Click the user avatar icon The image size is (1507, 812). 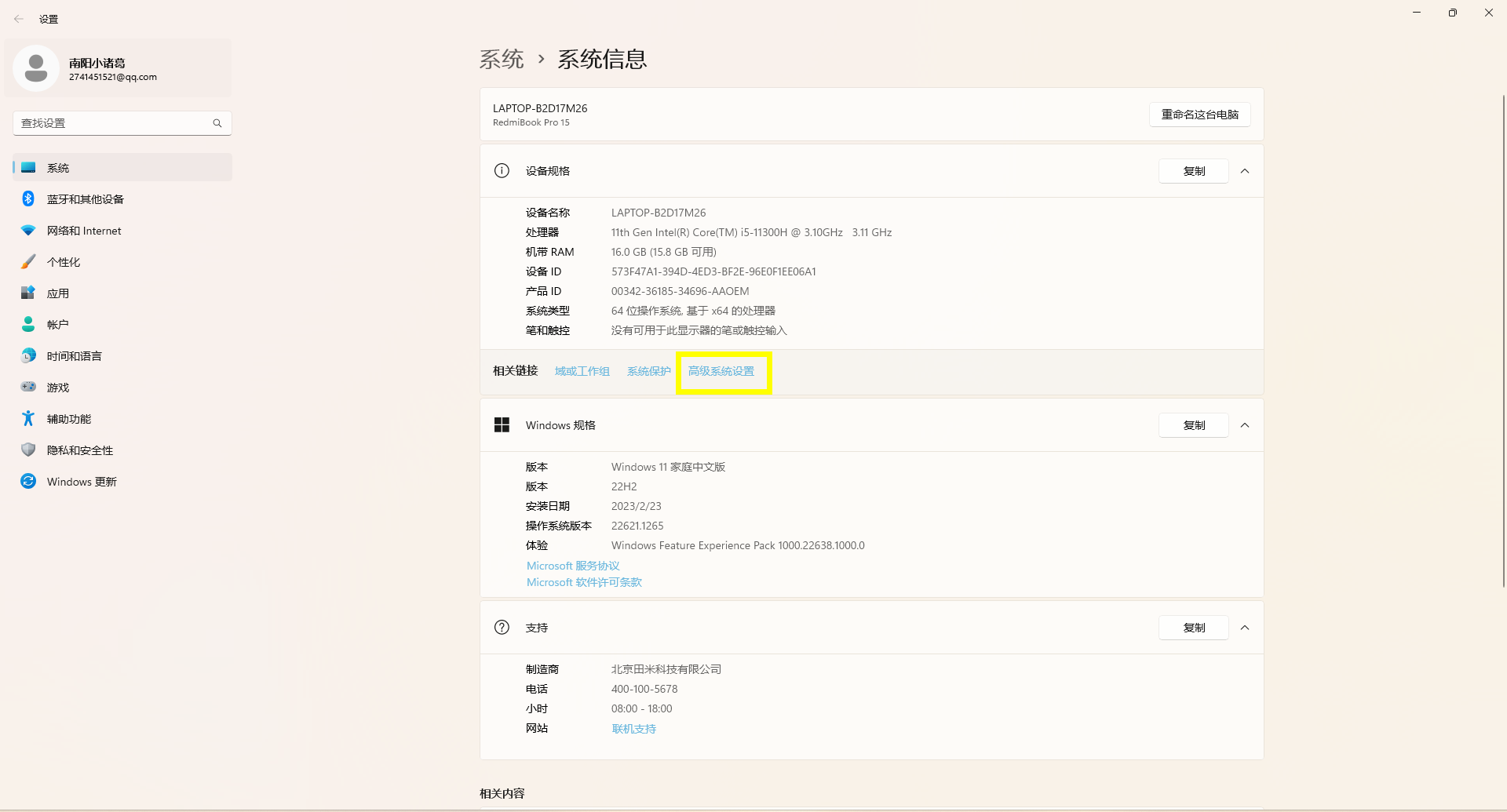point(36,68)
